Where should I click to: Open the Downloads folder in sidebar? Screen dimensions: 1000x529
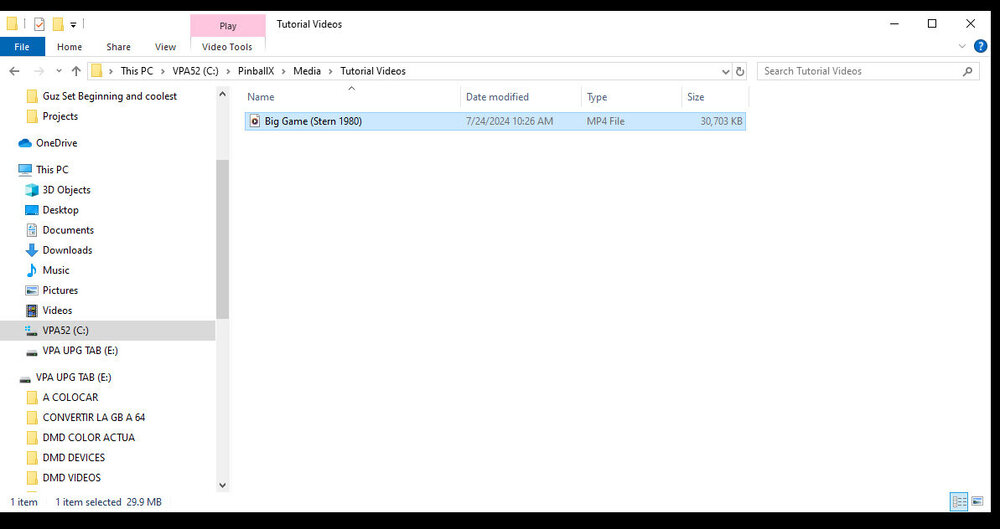[x=67, y=250]
